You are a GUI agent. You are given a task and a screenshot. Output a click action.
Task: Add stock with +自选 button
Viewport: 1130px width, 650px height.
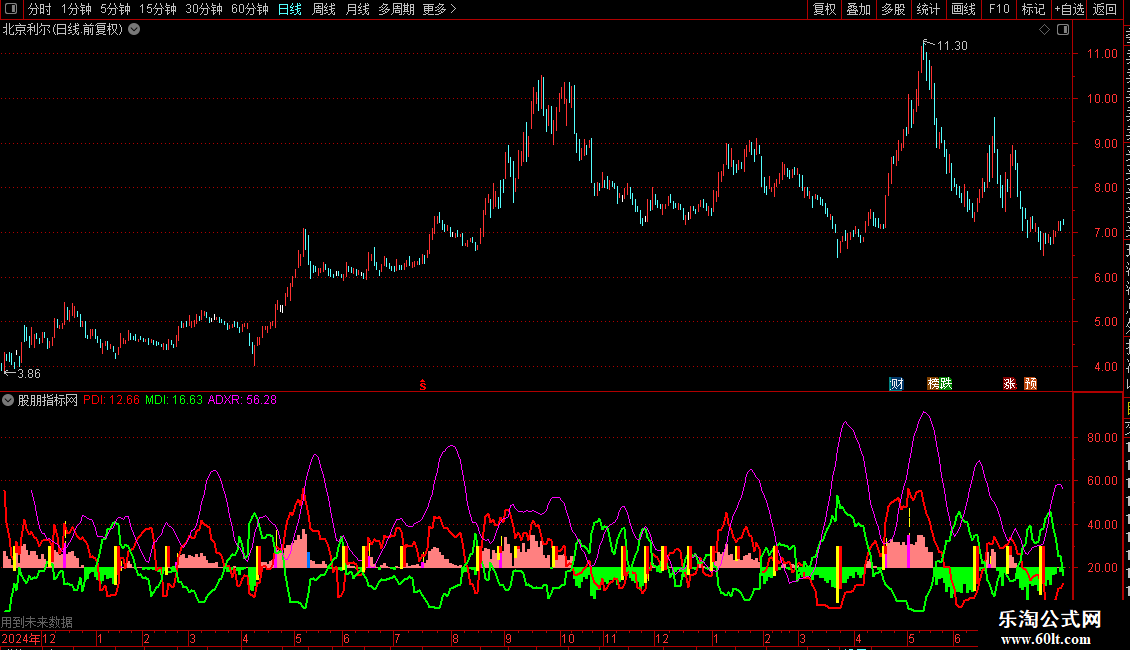point(1069,9)
